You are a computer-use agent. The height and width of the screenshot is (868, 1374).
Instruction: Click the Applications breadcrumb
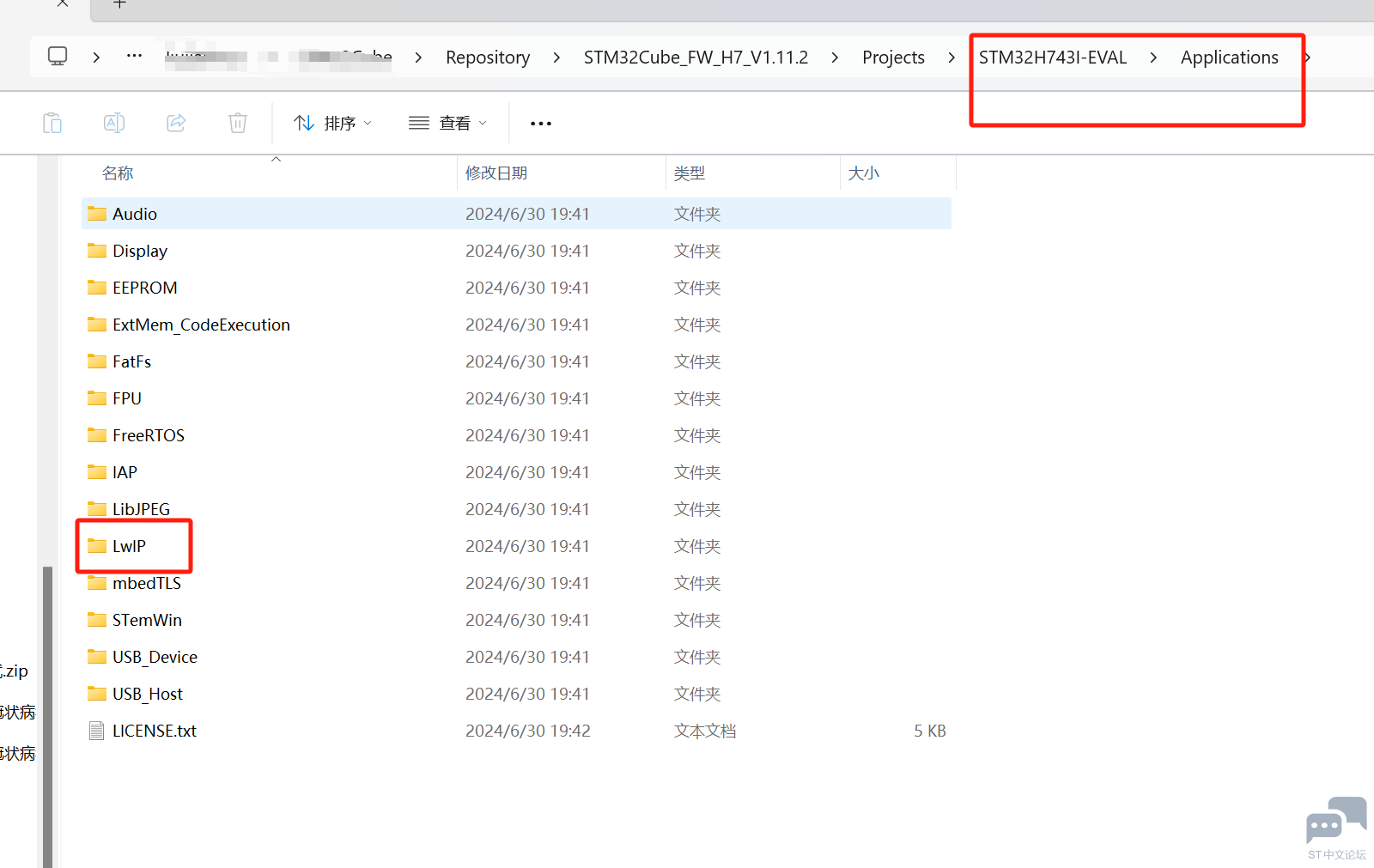click(1229, 58)
